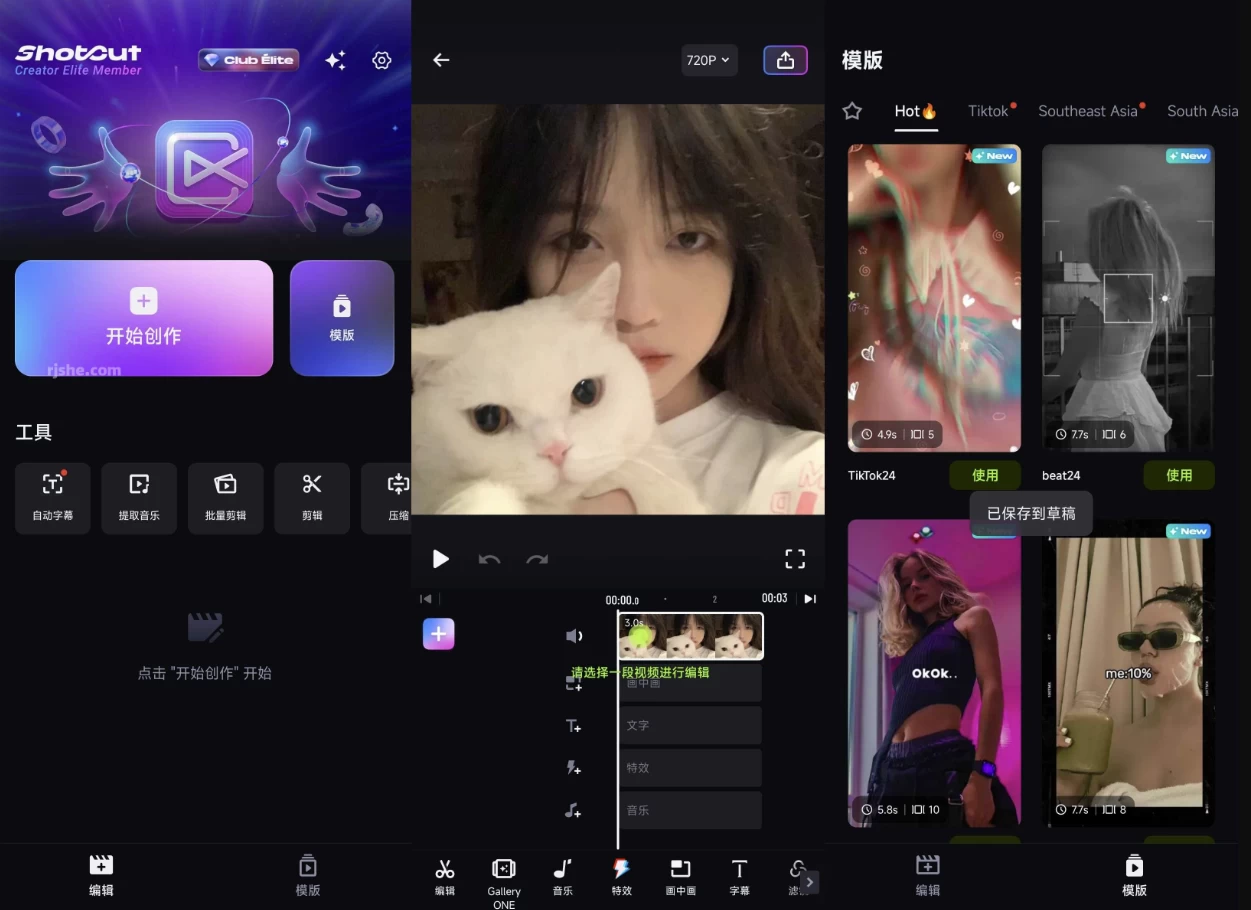Screen dimensions: 1251x910
Task: Open the extract music tool (提取音乐)
Action: (x=139, y=497)
